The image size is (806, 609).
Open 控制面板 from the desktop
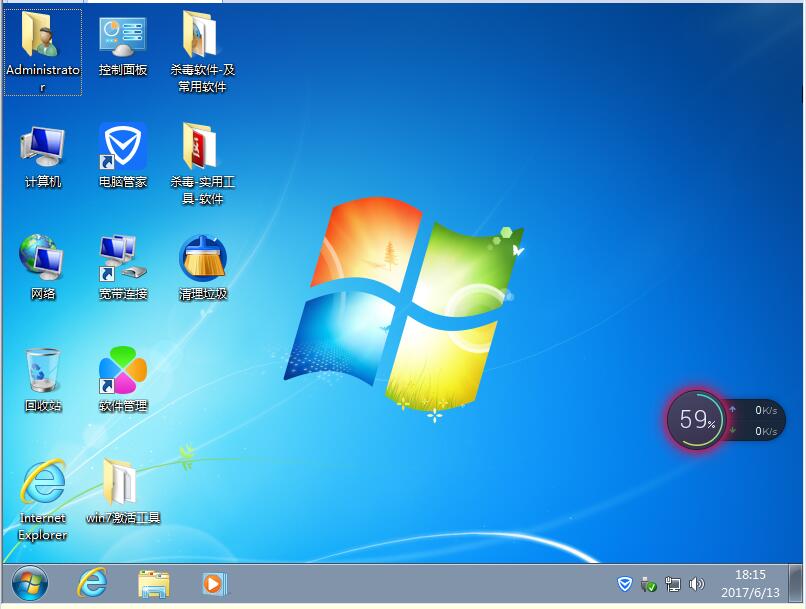[122, 45]
